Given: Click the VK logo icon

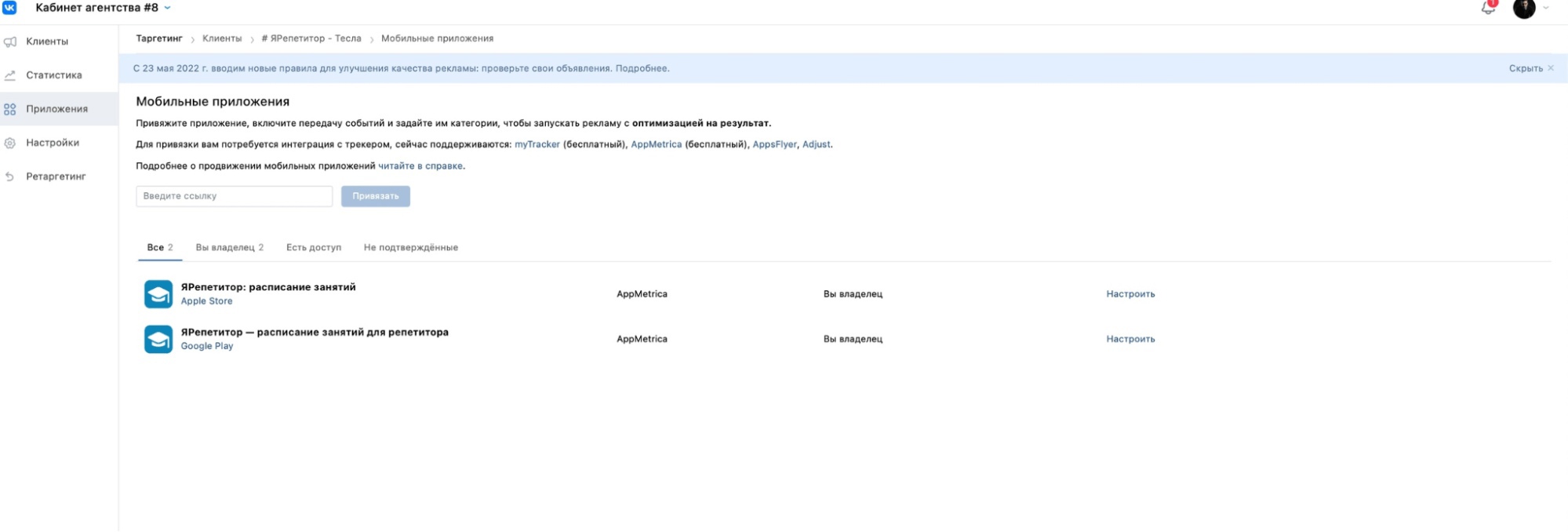Looking at the screenshot, I should pyautogui.click(x=9, y=7).
